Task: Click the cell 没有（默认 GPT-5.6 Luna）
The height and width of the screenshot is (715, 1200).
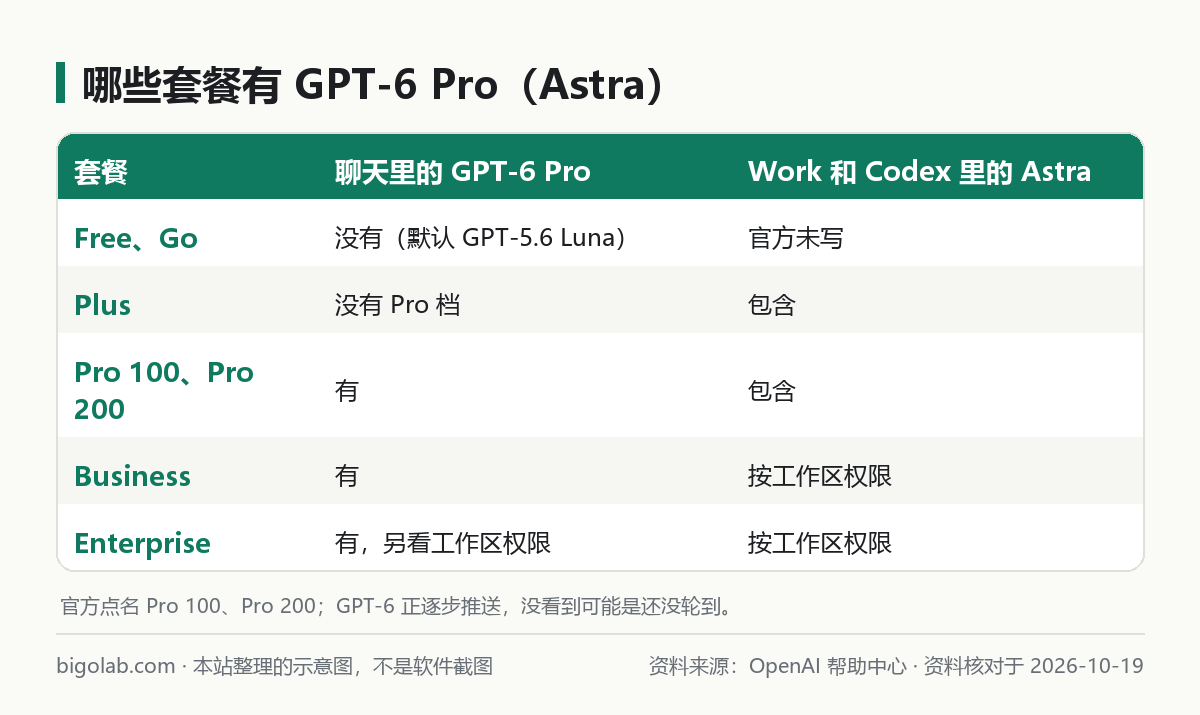Action: tap(486, 238)
